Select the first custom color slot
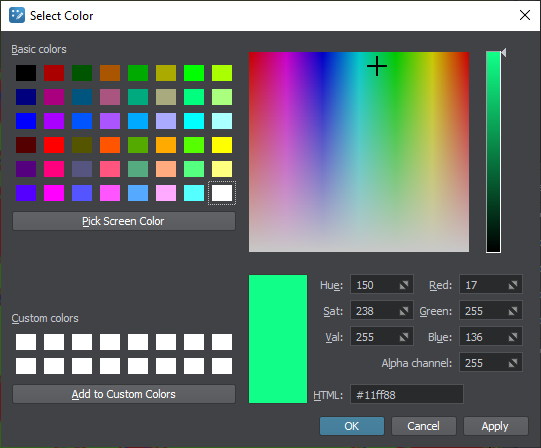The image size is (541, 448). [26, 342]
